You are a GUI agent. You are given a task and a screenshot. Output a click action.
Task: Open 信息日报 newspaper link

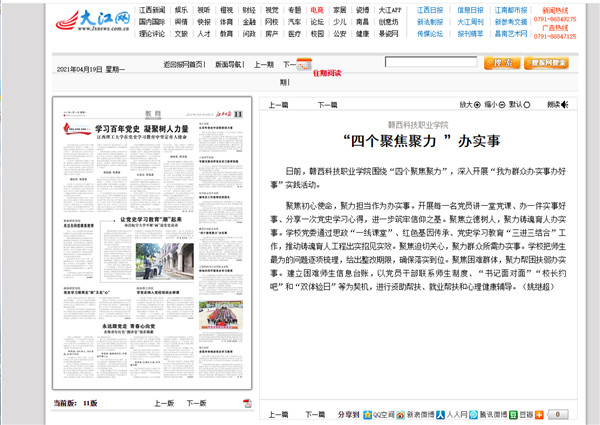pyautogui.click(x=470, y=10)
